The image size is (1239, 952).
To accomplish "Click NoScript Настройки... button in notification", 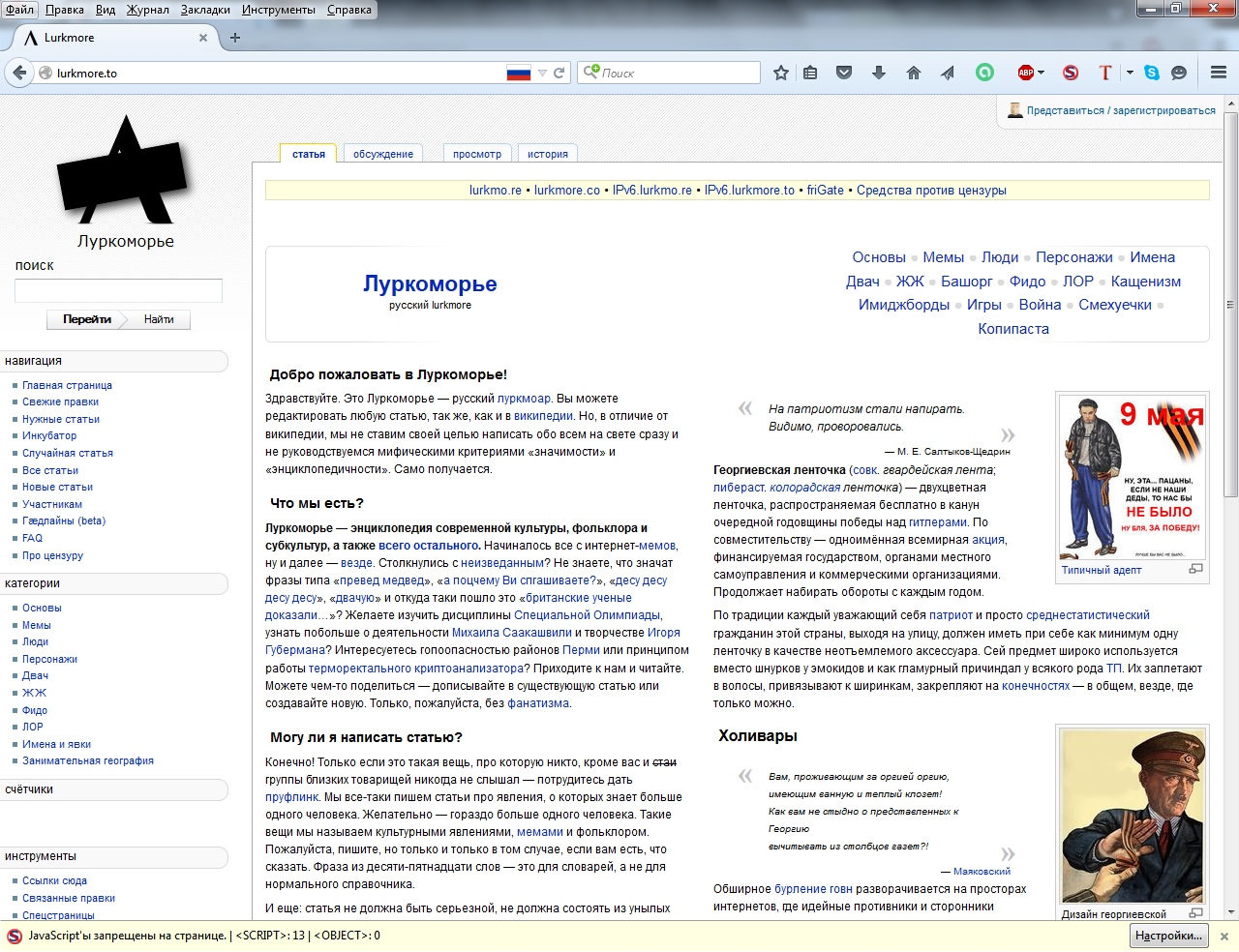I will click(x=1168, y=936).
